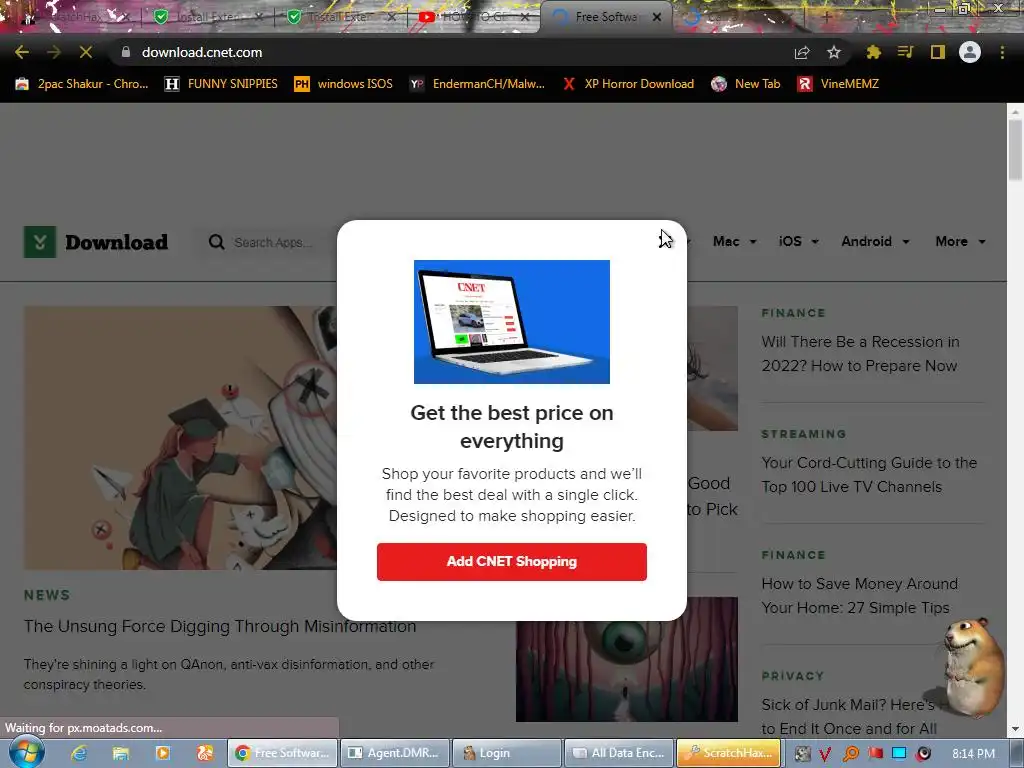Open the Chrome three-dot menu
This screenshot has height=768, width=1024.
coord(1002,52)
